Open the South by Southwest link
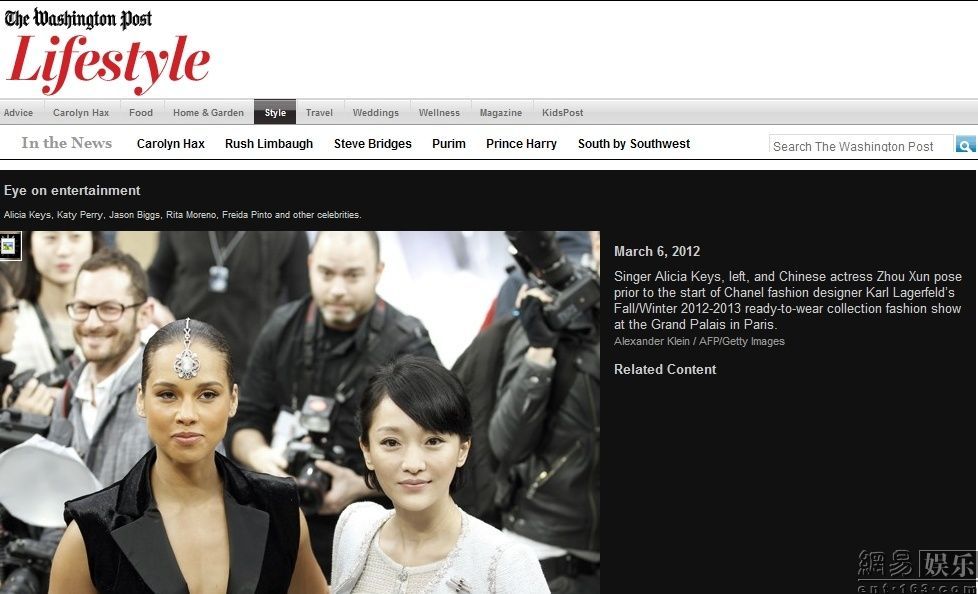 point(634,144)
